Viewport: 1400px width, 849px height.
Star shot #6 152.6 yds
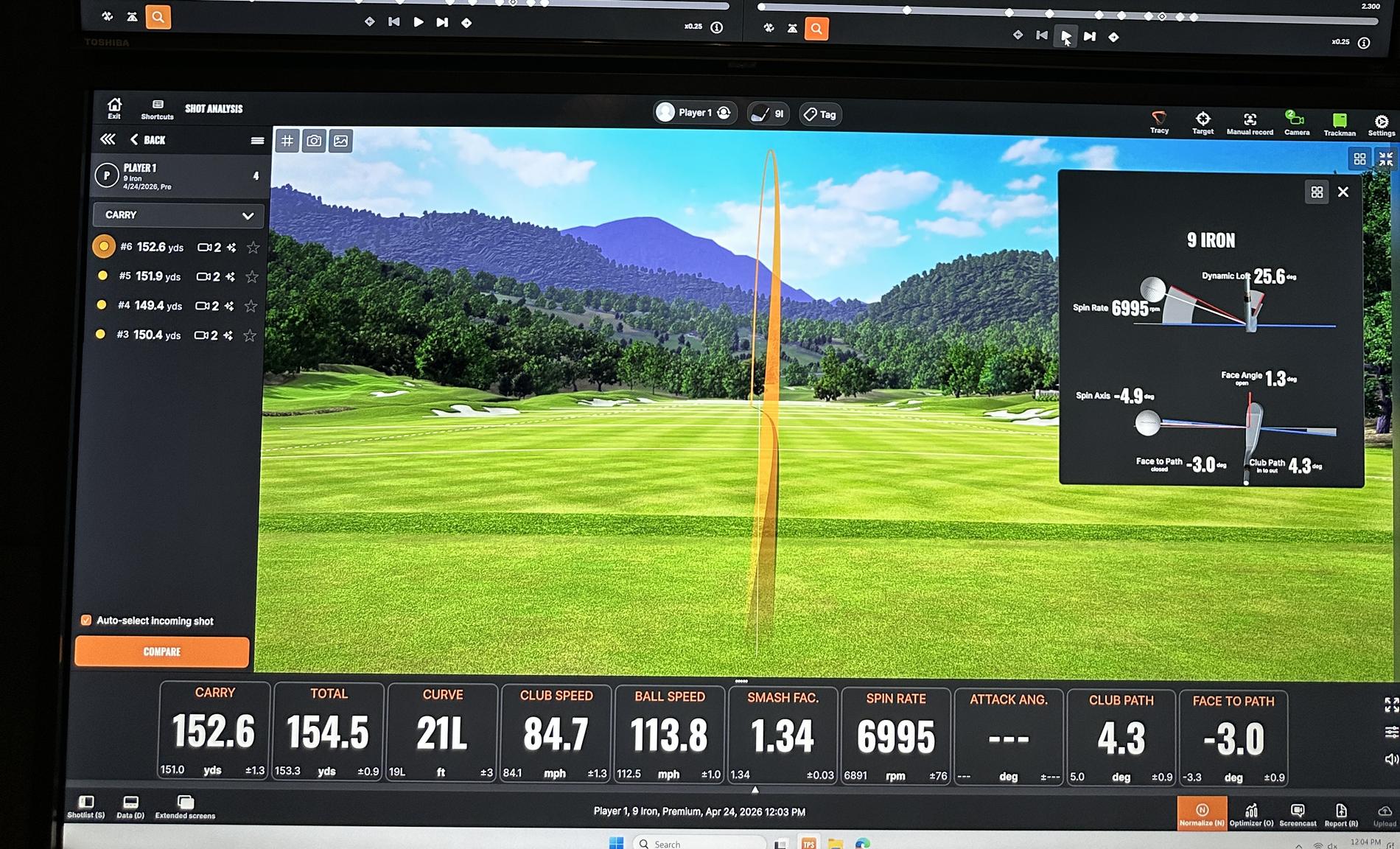coord(253,248)
